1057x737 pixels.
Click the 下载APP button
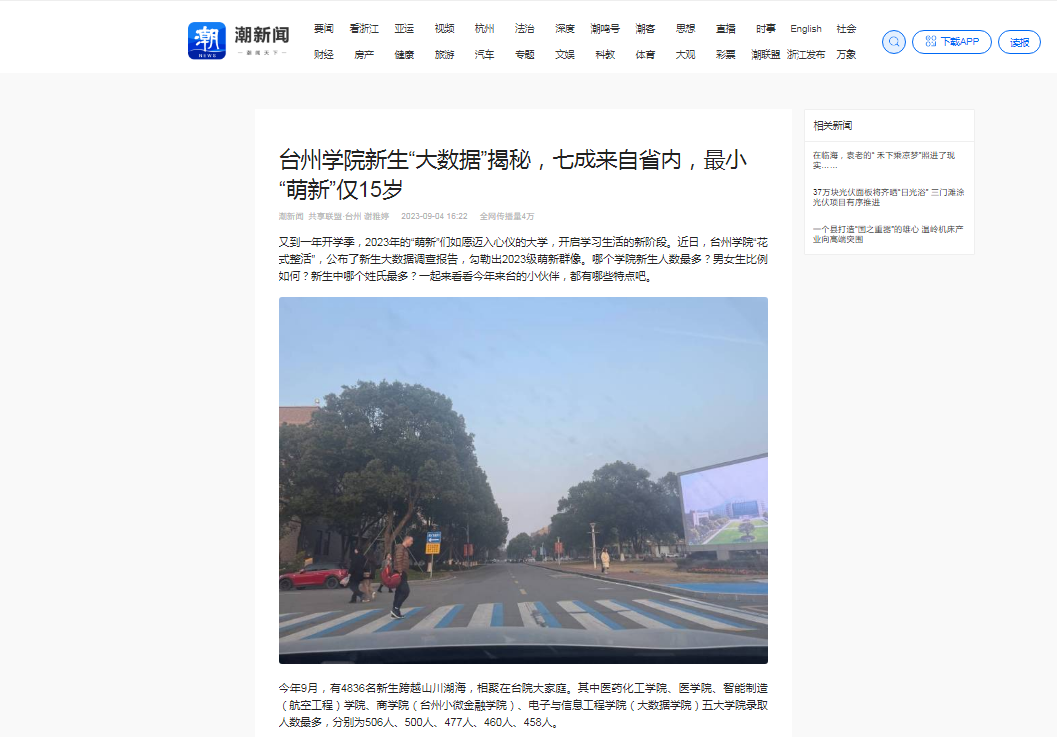pos(951,42)
